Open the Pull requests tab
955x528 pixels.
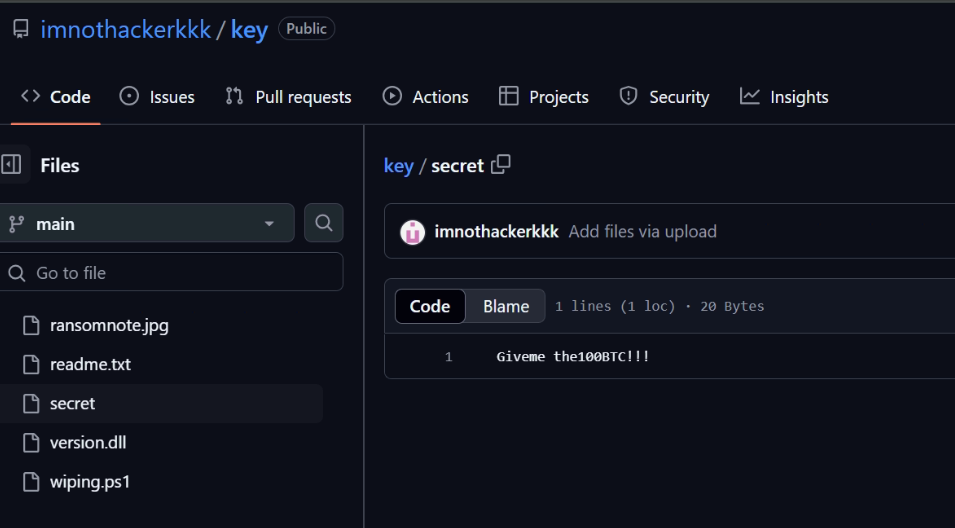(288, 97)
